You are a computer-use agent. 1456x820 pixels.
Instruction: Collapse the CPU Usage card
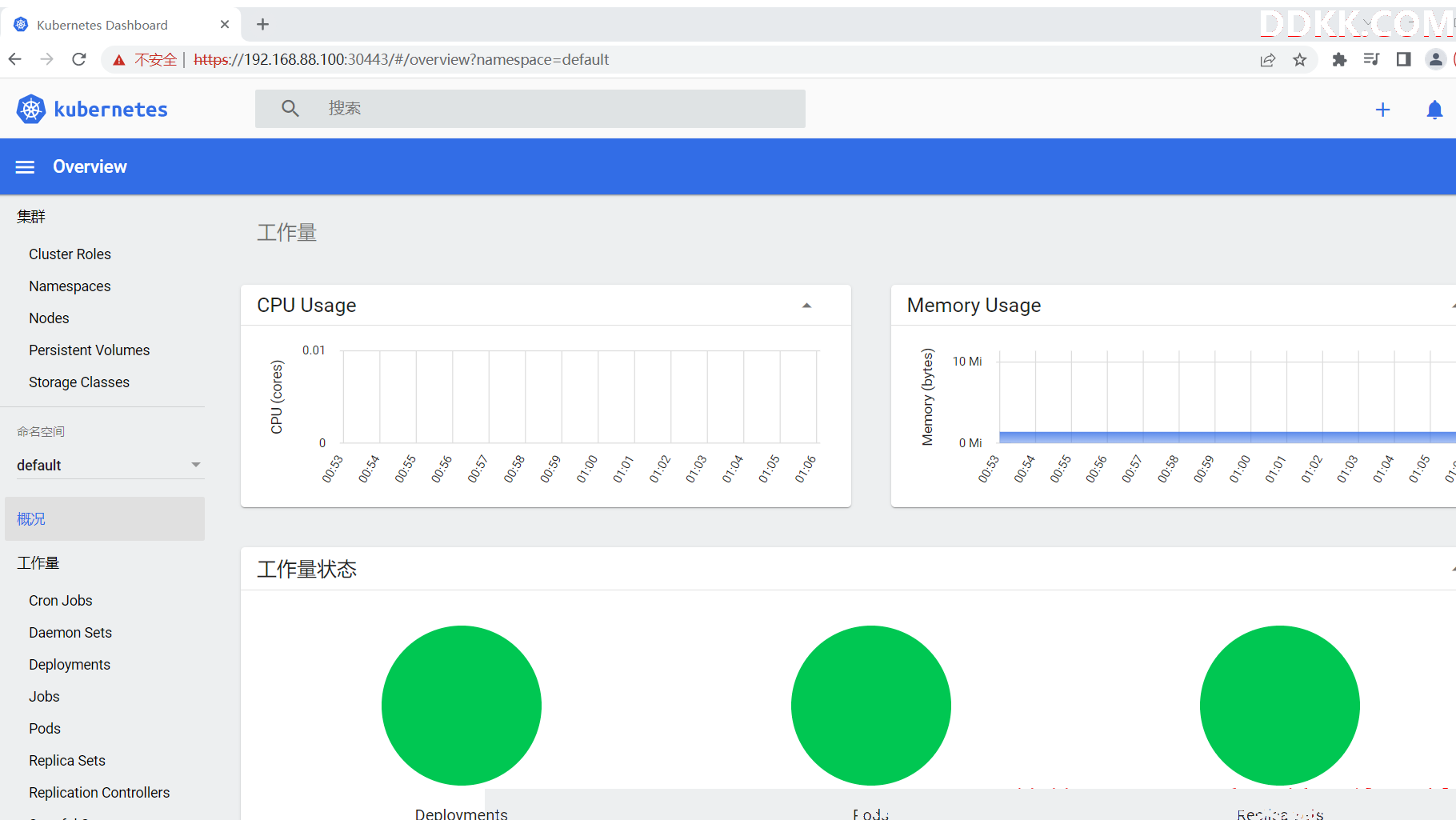(807, 306)
